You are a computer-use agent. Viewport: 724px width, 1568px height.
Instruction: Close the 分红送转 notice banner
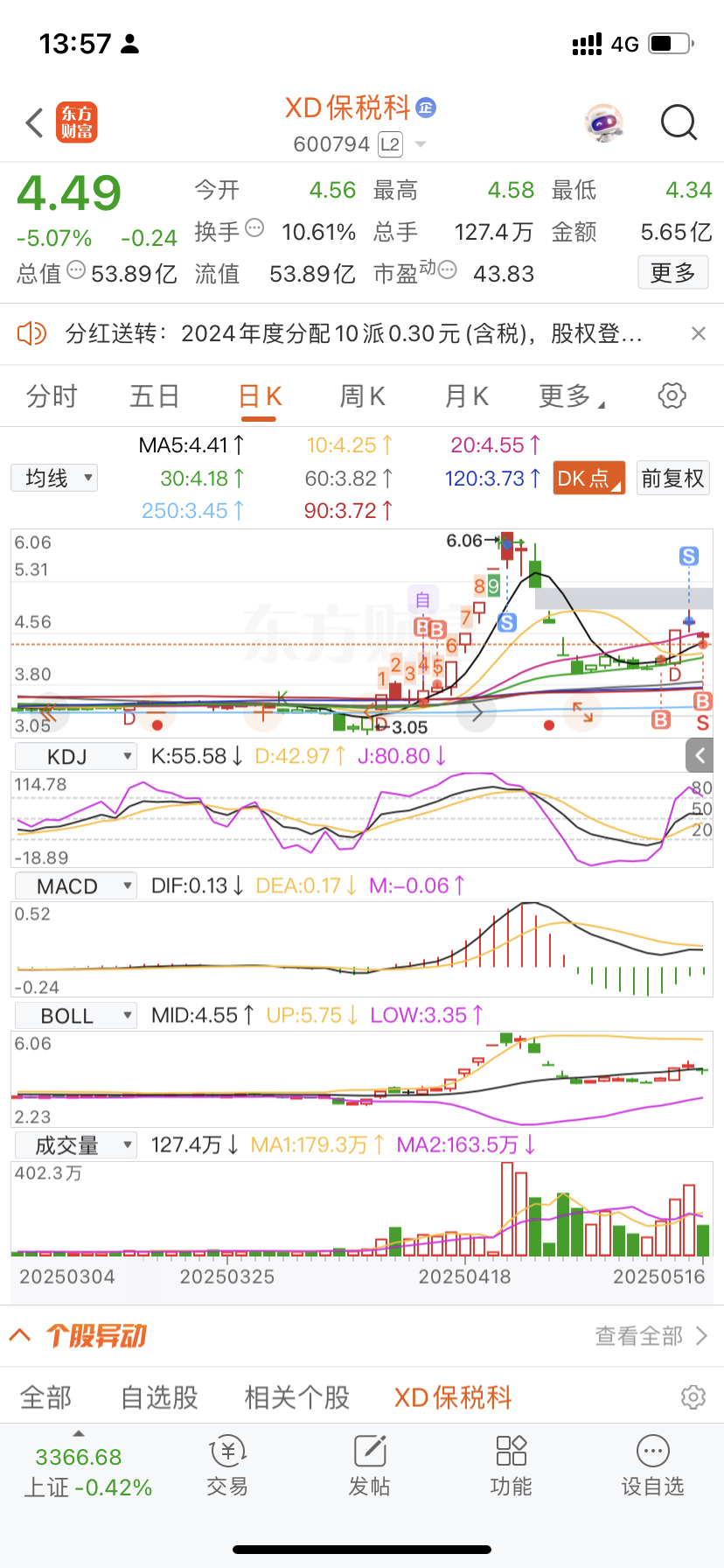pyautogui.click(x=698, y=333)
